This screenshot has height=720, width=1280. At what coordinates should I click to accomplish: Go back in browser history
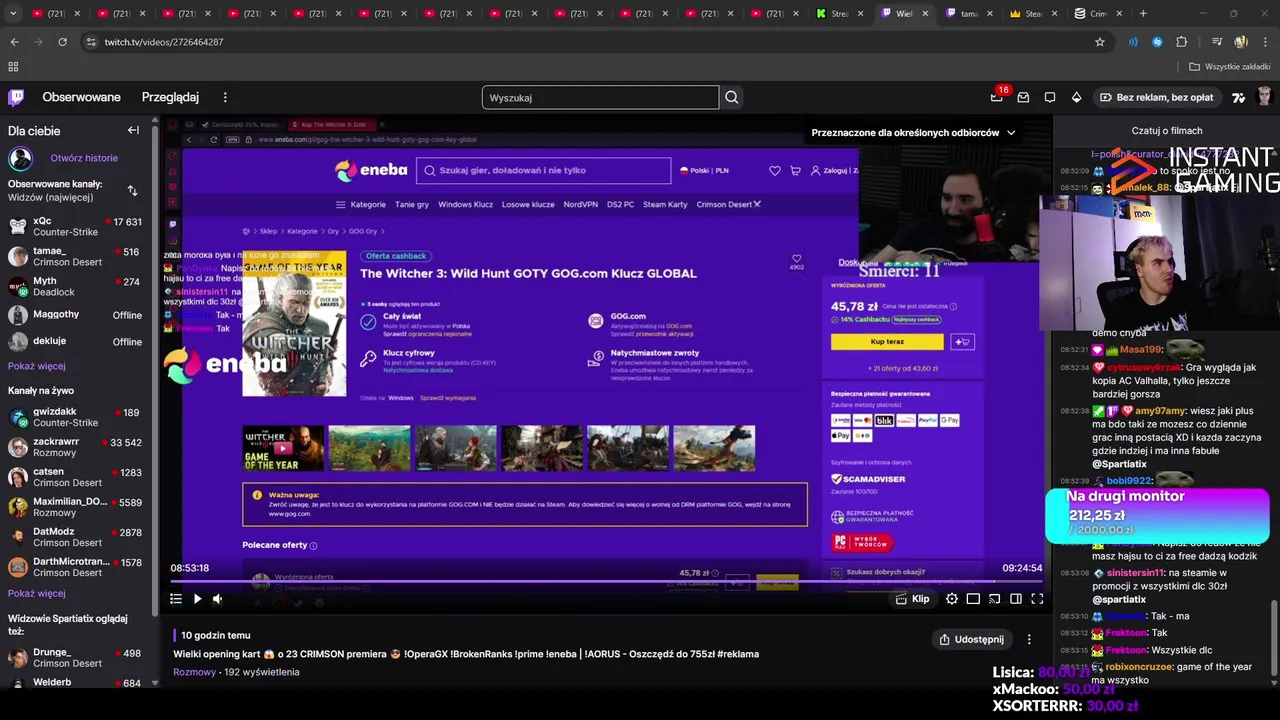click(14, 42)
